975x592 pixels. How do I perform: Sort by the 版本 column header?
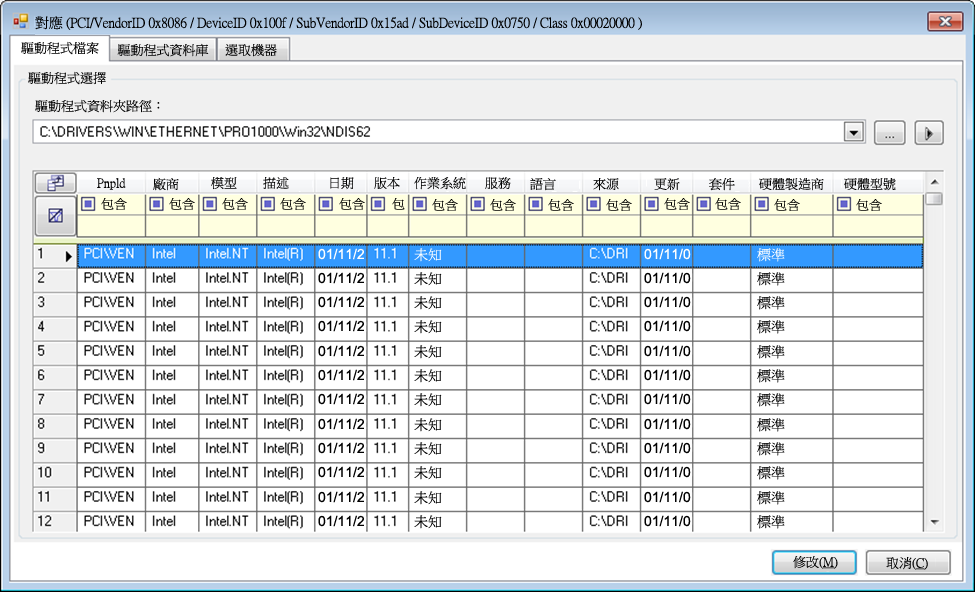click(x=387, y=183)
